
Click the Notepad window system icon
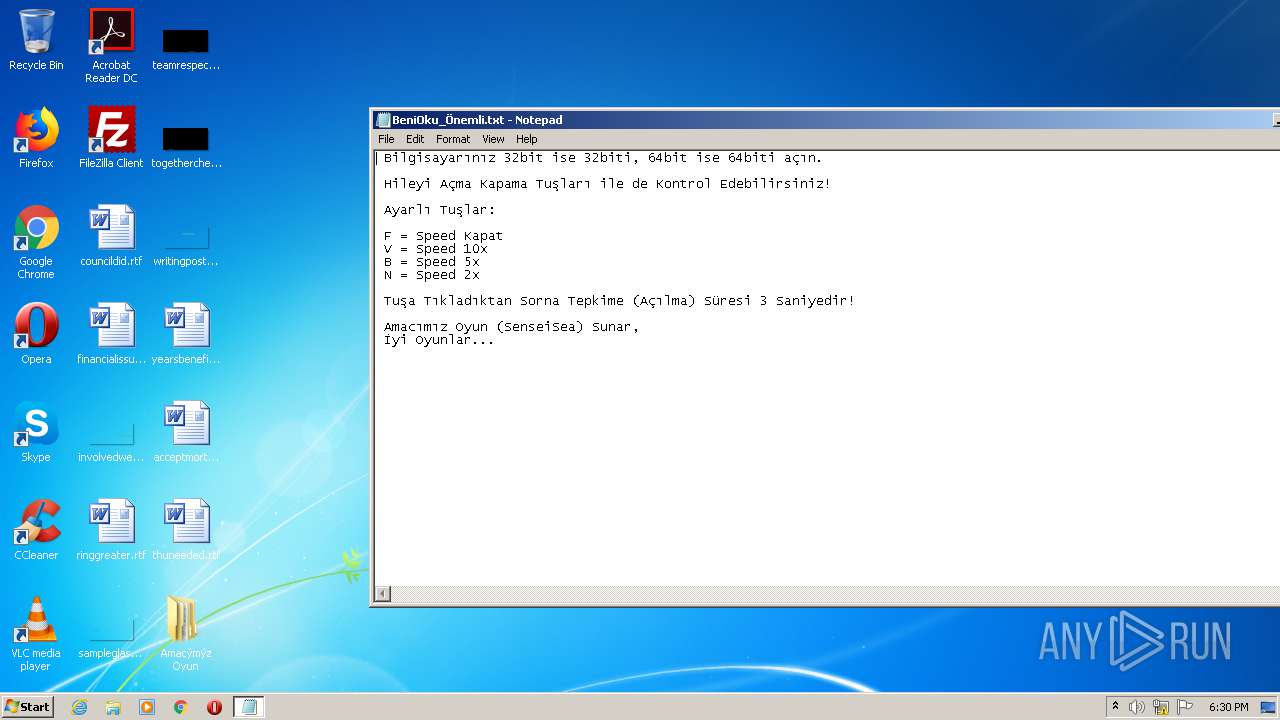click(x=383, y=120)
